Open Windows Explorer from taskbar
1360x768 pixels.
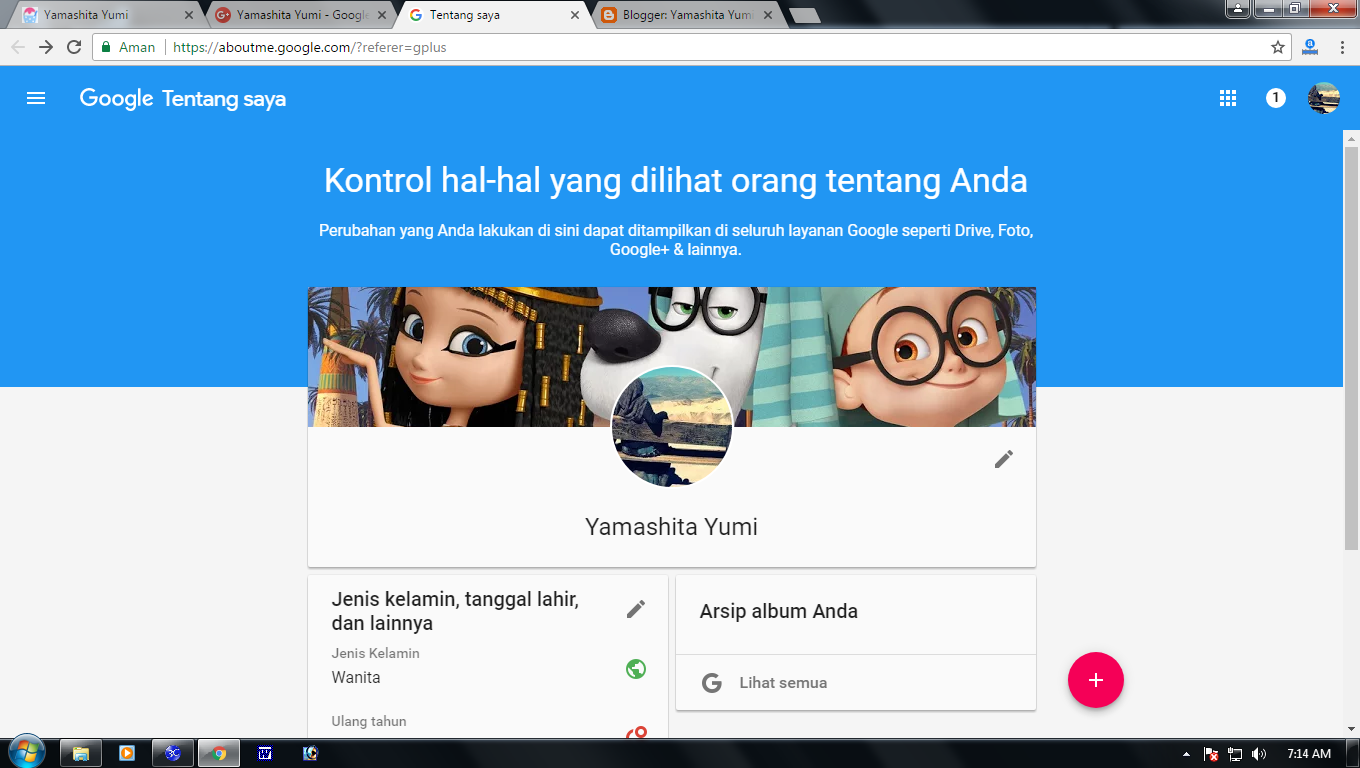pyautogui.click(x=81, y=753)
